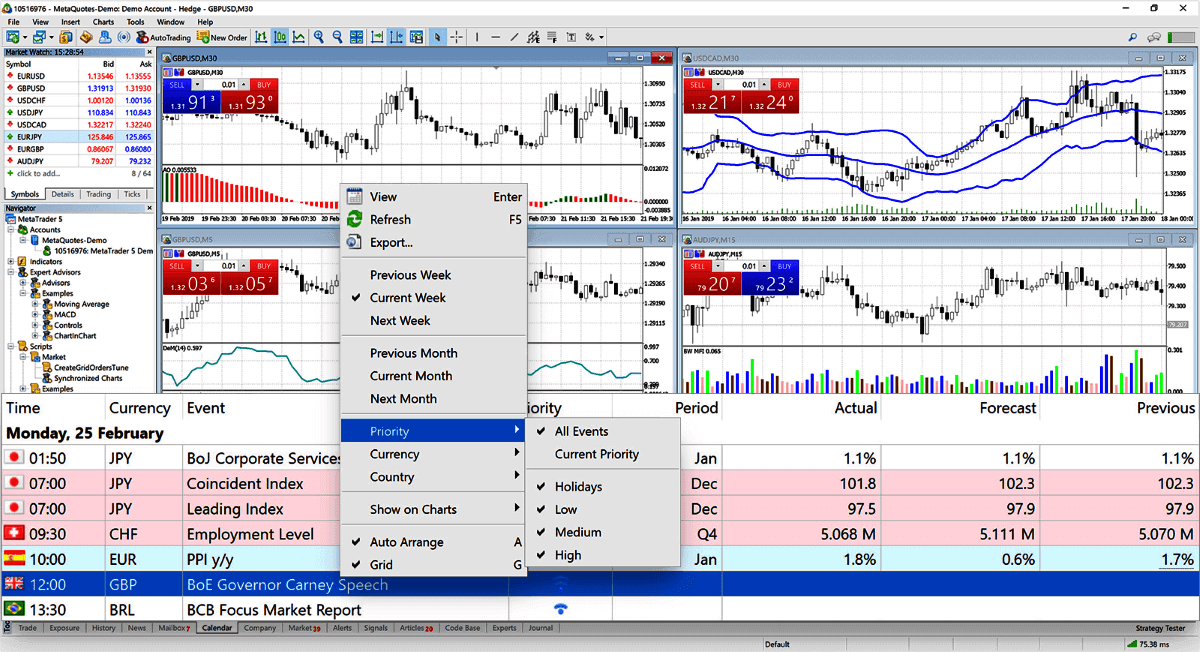
Task: Expand the Indicators tree node
Action: [10, 262]
